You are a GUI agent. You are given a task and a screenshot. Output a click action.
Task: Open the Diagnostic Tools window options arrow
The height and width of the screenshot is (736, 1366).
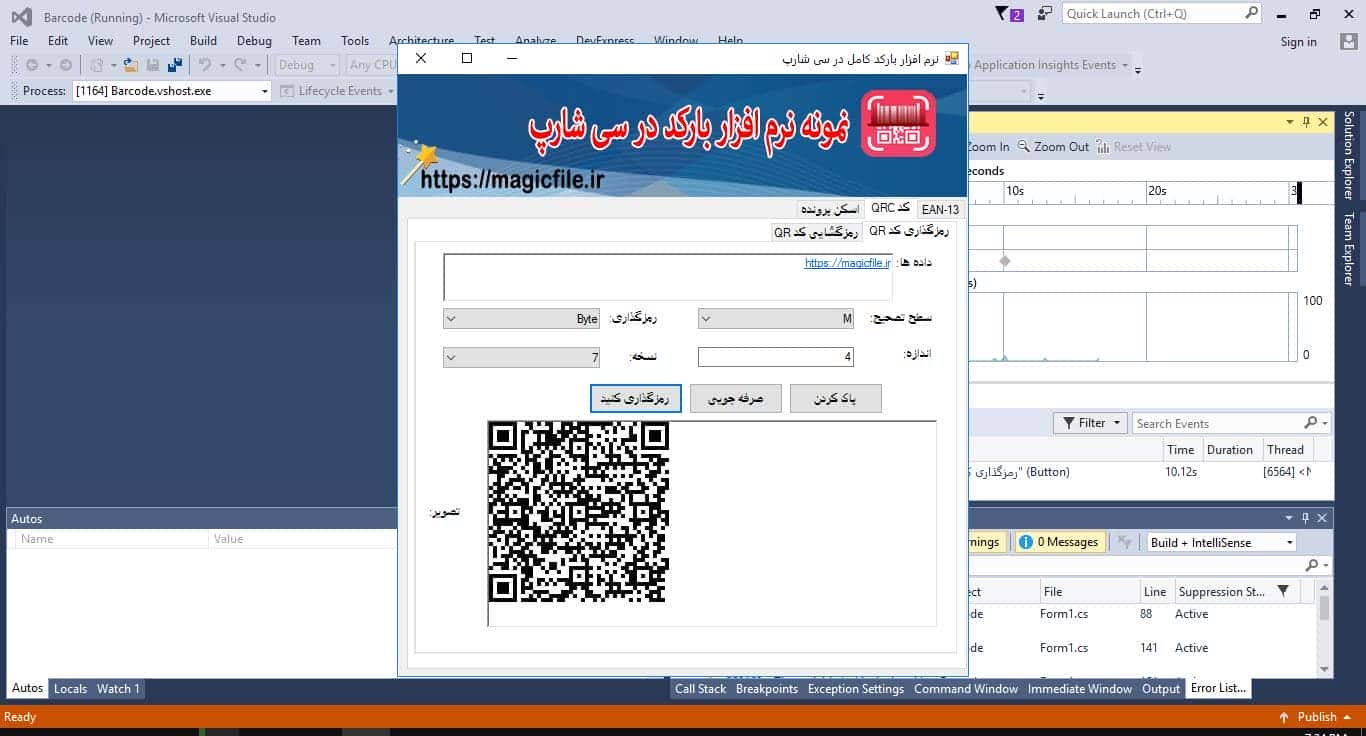point(1289,122)
